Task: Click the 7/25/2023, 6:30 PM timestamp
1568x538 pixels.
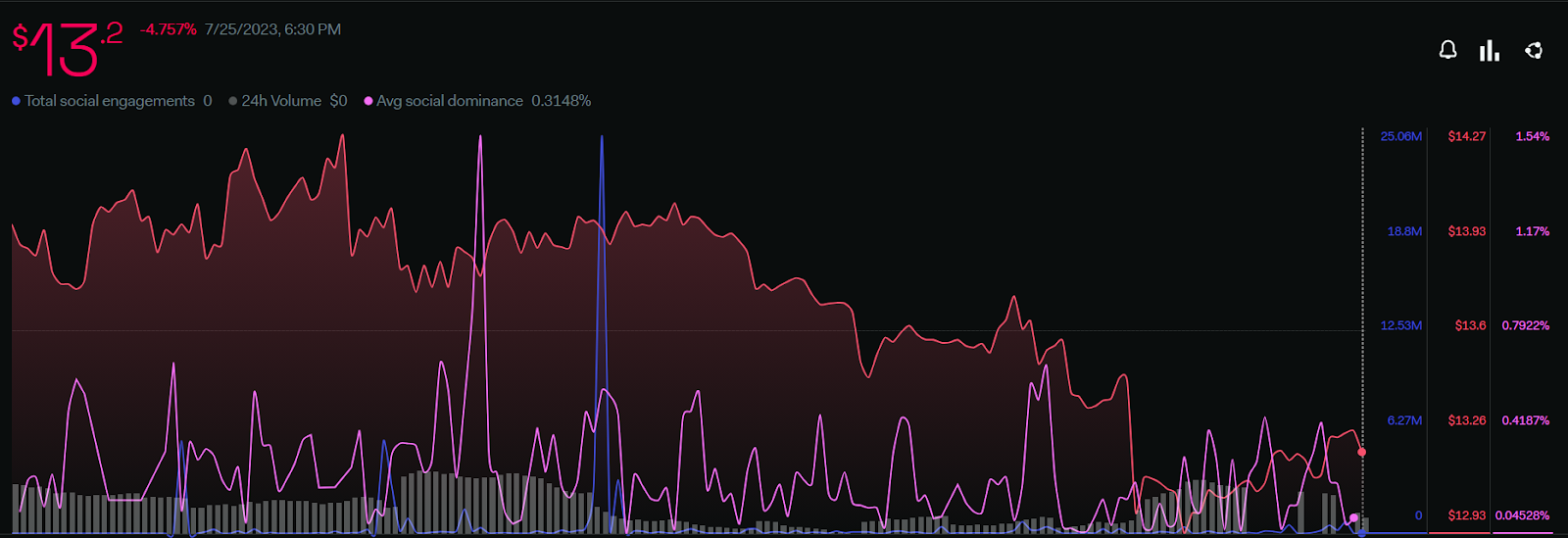Action: (272, 29)
